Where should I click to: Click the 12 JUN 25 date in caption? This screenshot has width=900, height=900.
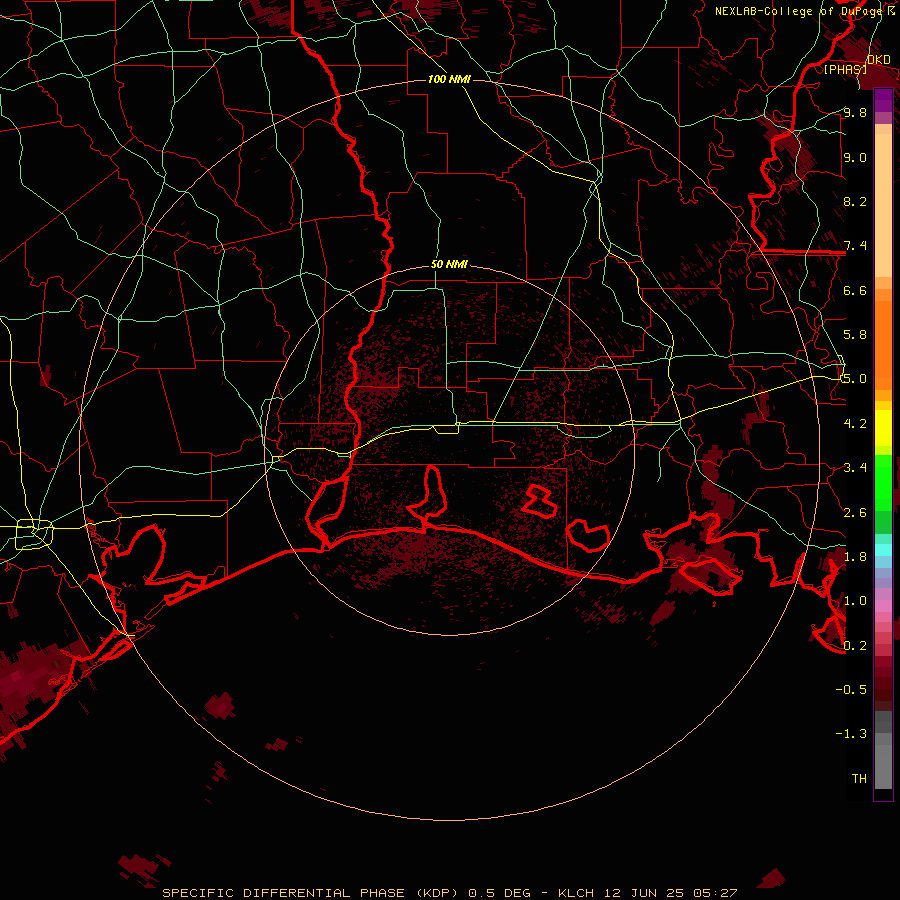(643, 893)
